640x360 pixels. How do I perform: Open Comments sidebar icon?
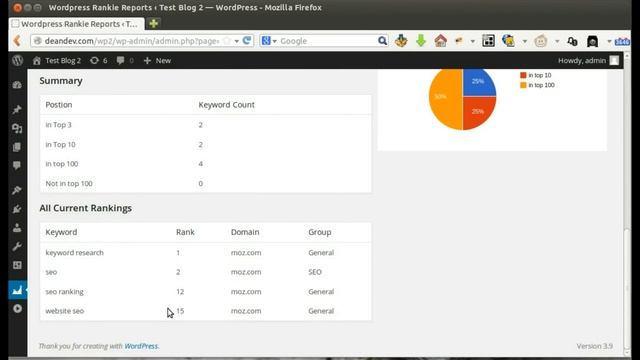[x=17, y=165]
